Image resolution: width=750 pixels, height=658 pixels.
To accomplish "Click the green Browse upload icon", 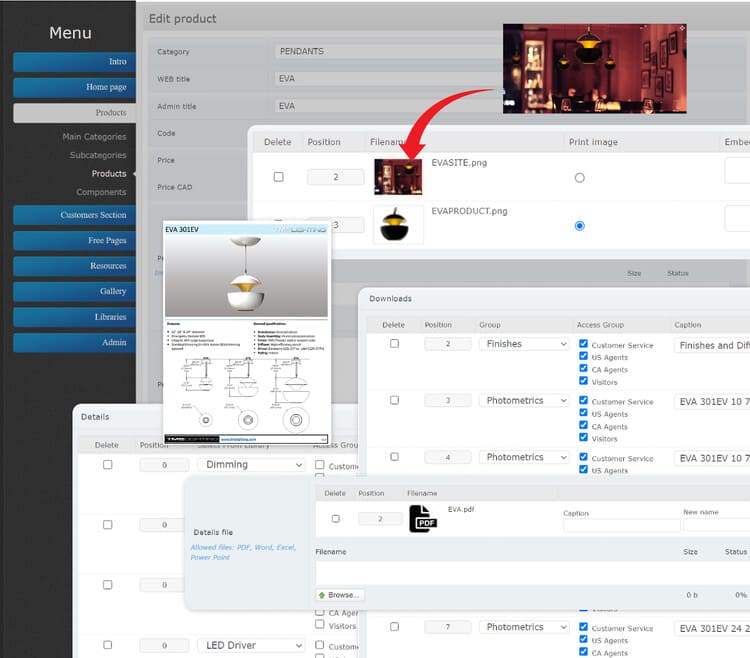I will click(322, 595).
